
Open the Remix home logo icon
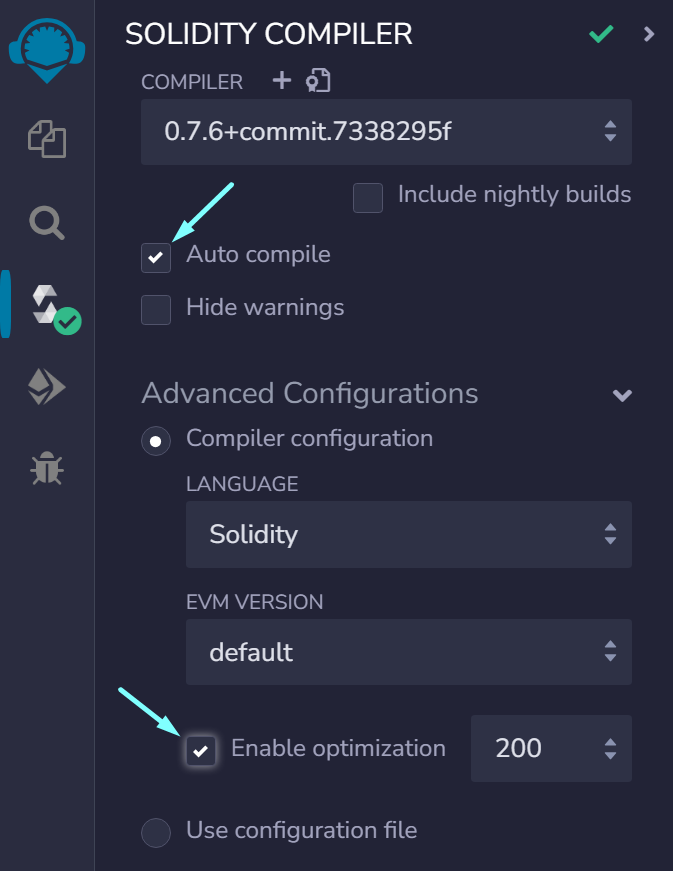(47, 51)
